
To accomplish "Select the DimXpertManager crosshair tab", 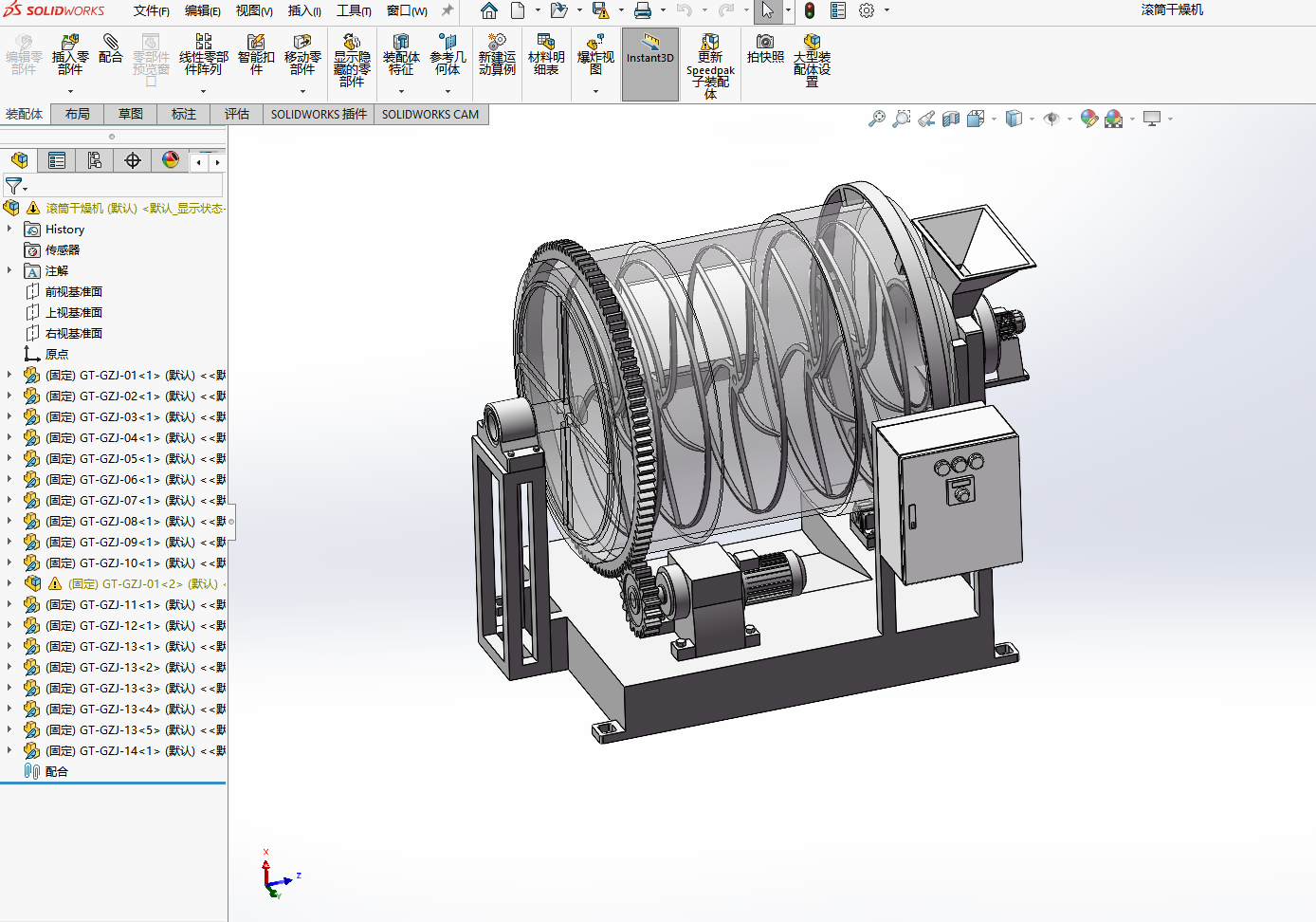I will [x=133, y=160].
